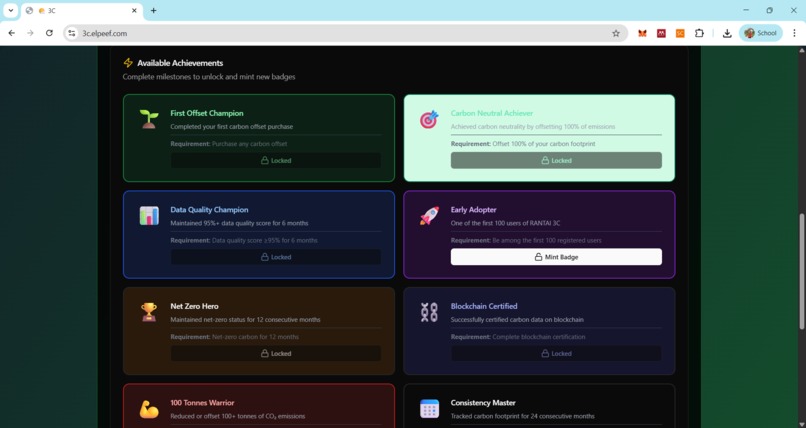Click the scrollbar up arrow
Screen dimensions: 806x428
tap(801, 50)
